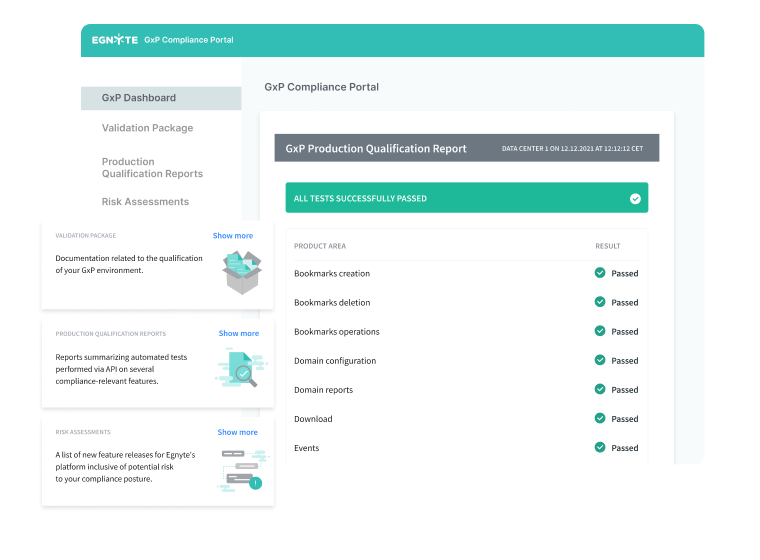Click the Bookmarks deletion row
This screenshot has height=560, width=760.
click(x=332, y=303)
